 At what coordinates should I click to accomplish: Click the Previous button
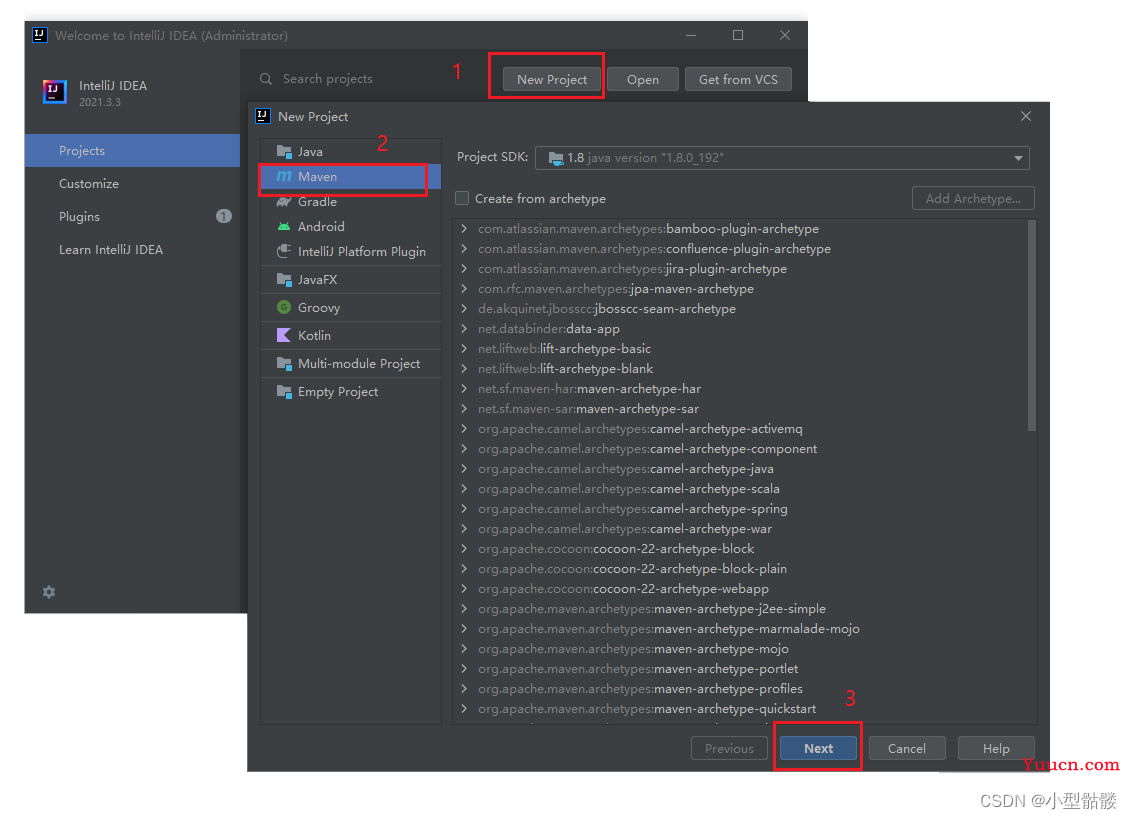point(729,748)
